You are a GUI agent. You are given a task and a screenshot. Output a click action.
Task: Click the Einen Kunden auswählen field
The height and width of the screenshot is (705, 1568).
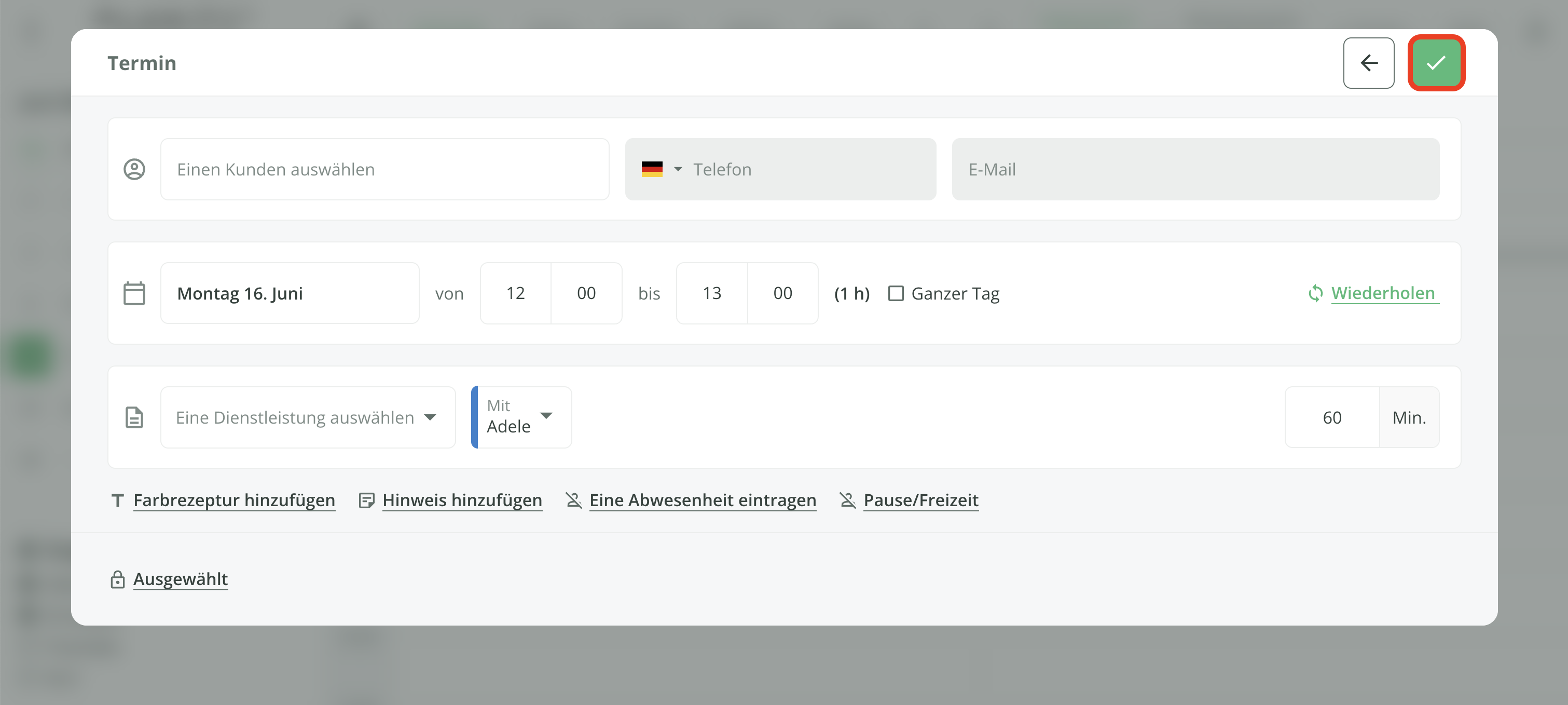click(x=384, y=169)
